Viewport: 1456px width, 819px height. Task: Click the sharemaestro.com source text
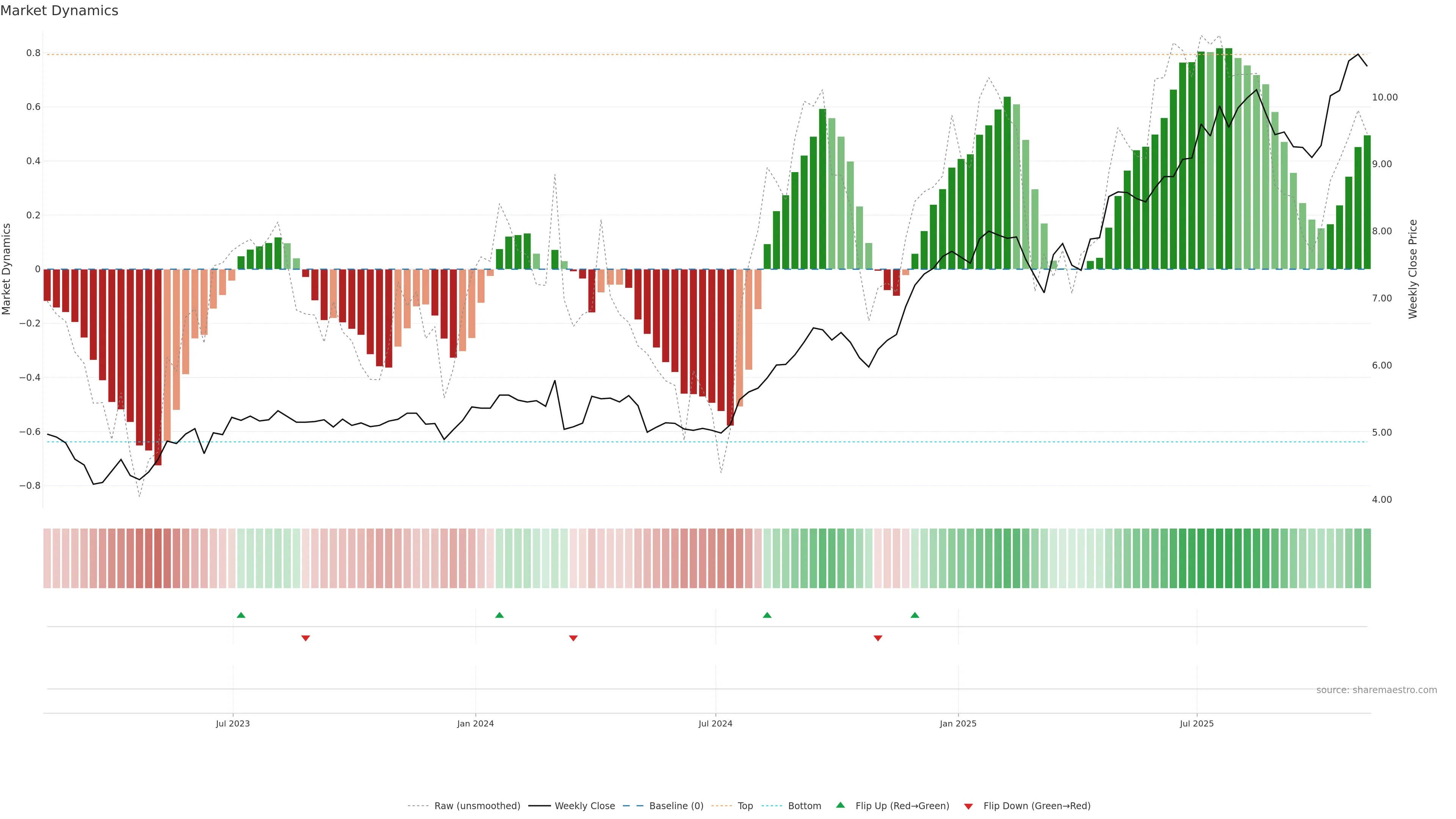[1376, 690]
